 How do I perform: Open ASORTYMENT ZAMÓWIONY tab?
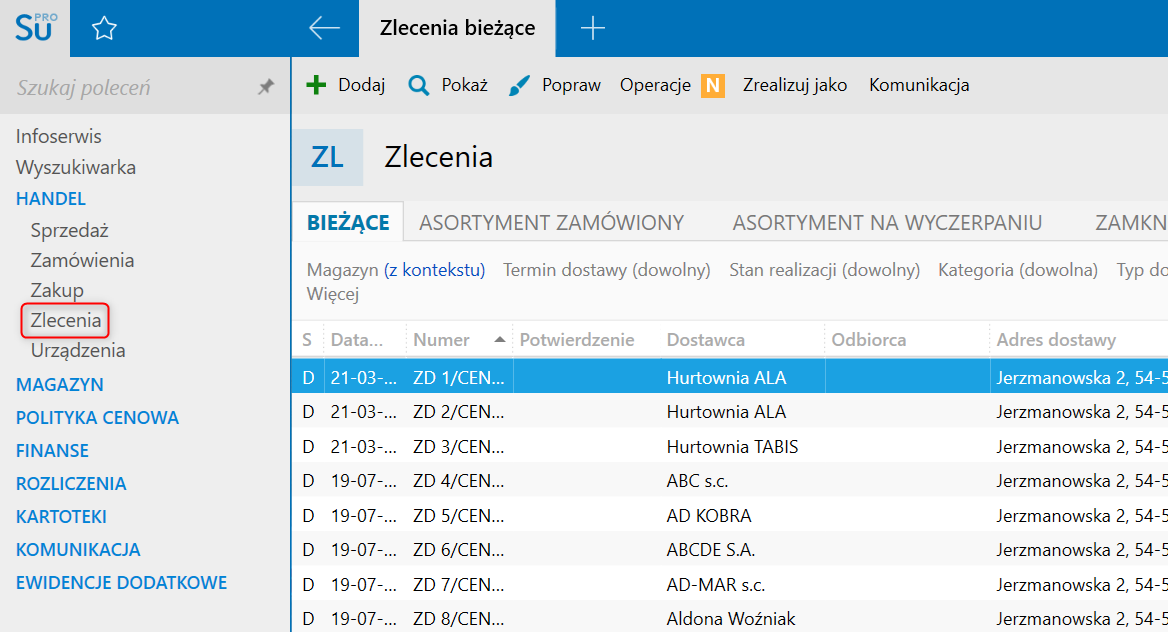pyautogui.click(x=551, y=223)
